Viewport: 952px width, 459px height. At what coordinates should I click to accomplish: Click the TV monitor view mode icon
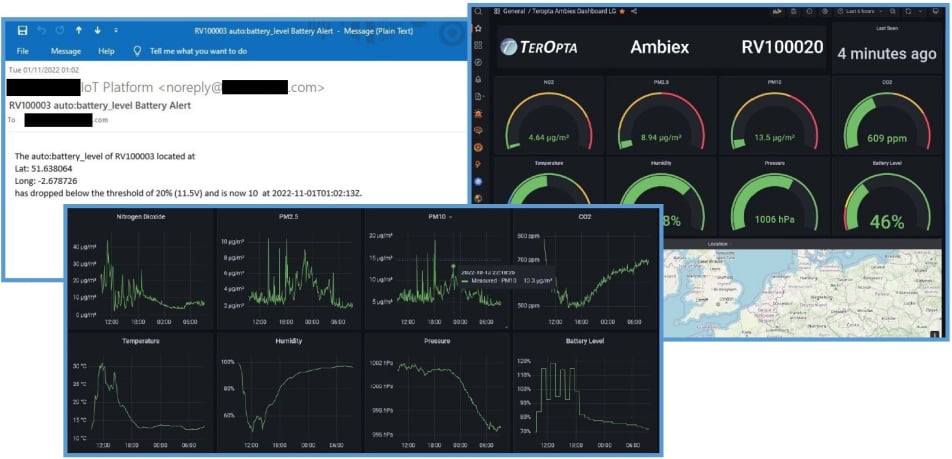point(935,12)
